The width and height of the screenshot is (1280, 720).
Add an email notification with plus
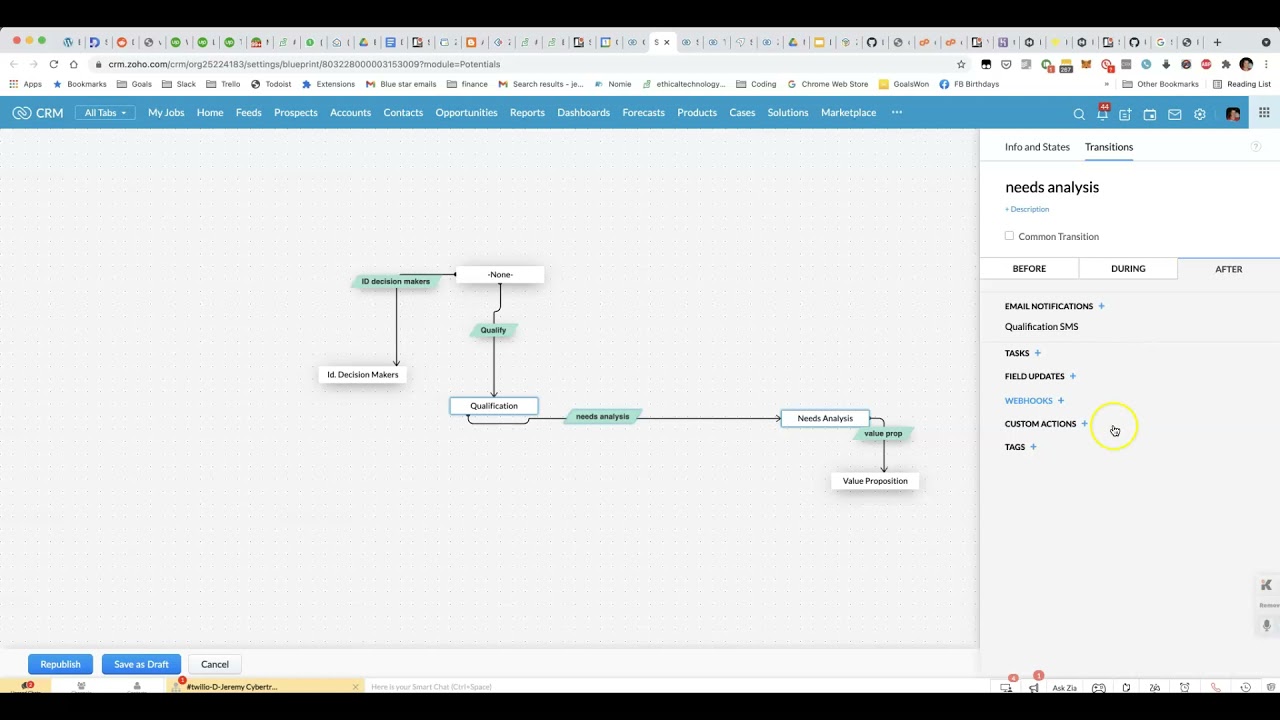click(1101, 306)
